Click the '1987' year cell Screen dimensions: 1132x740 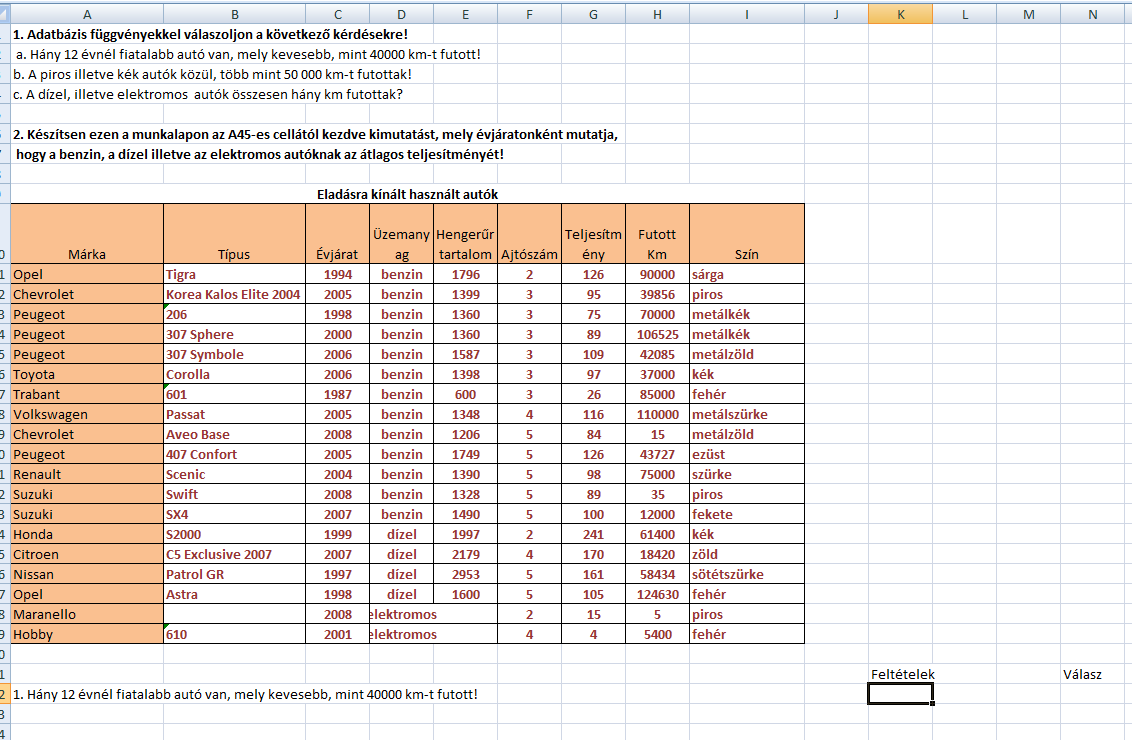click(x=337, y=394)
